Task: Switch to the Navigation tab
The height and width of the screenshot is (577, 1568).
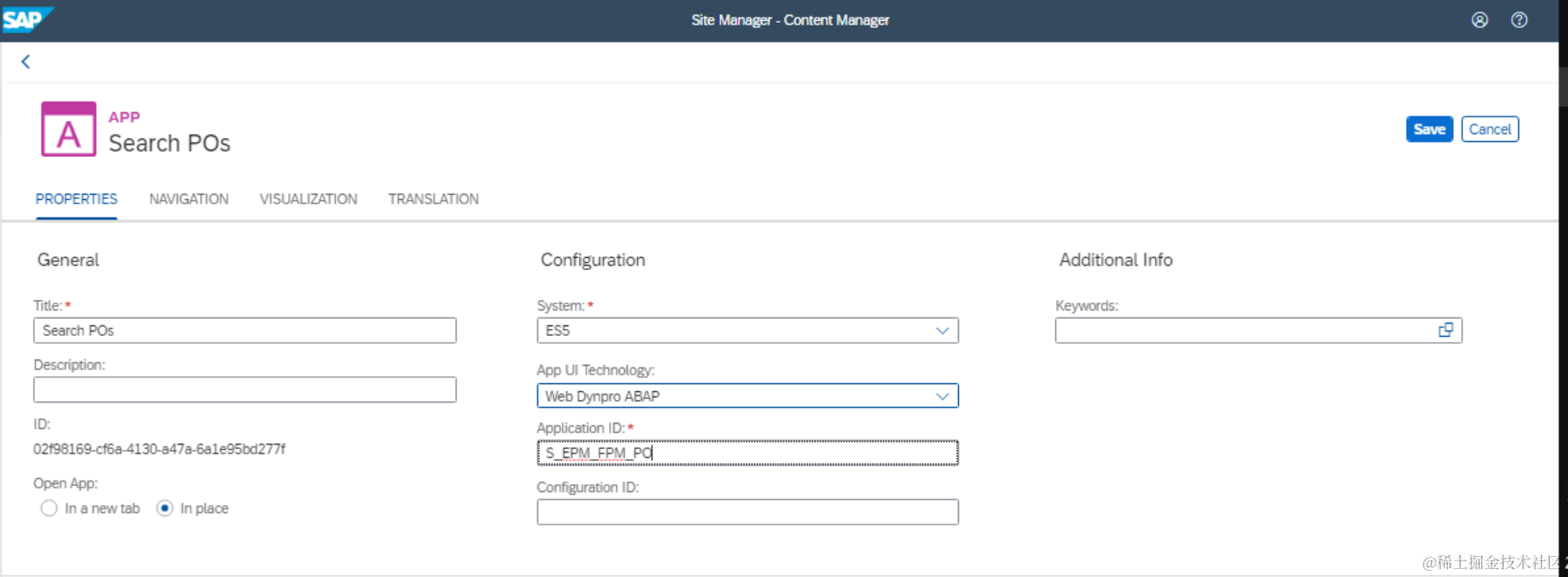Action: point(188,199)
